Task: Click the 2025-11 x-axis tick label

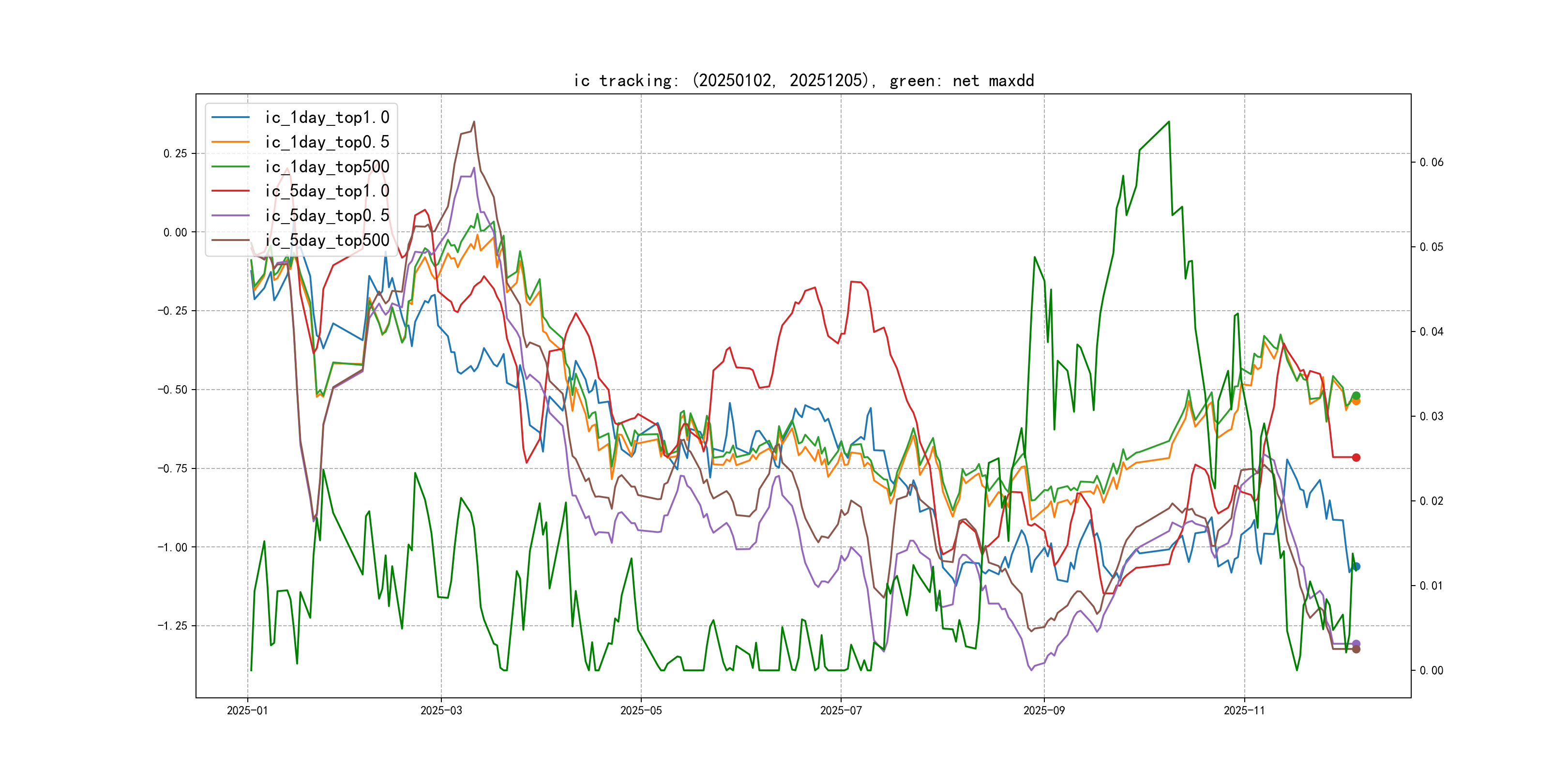Action: coord(1244,710)
